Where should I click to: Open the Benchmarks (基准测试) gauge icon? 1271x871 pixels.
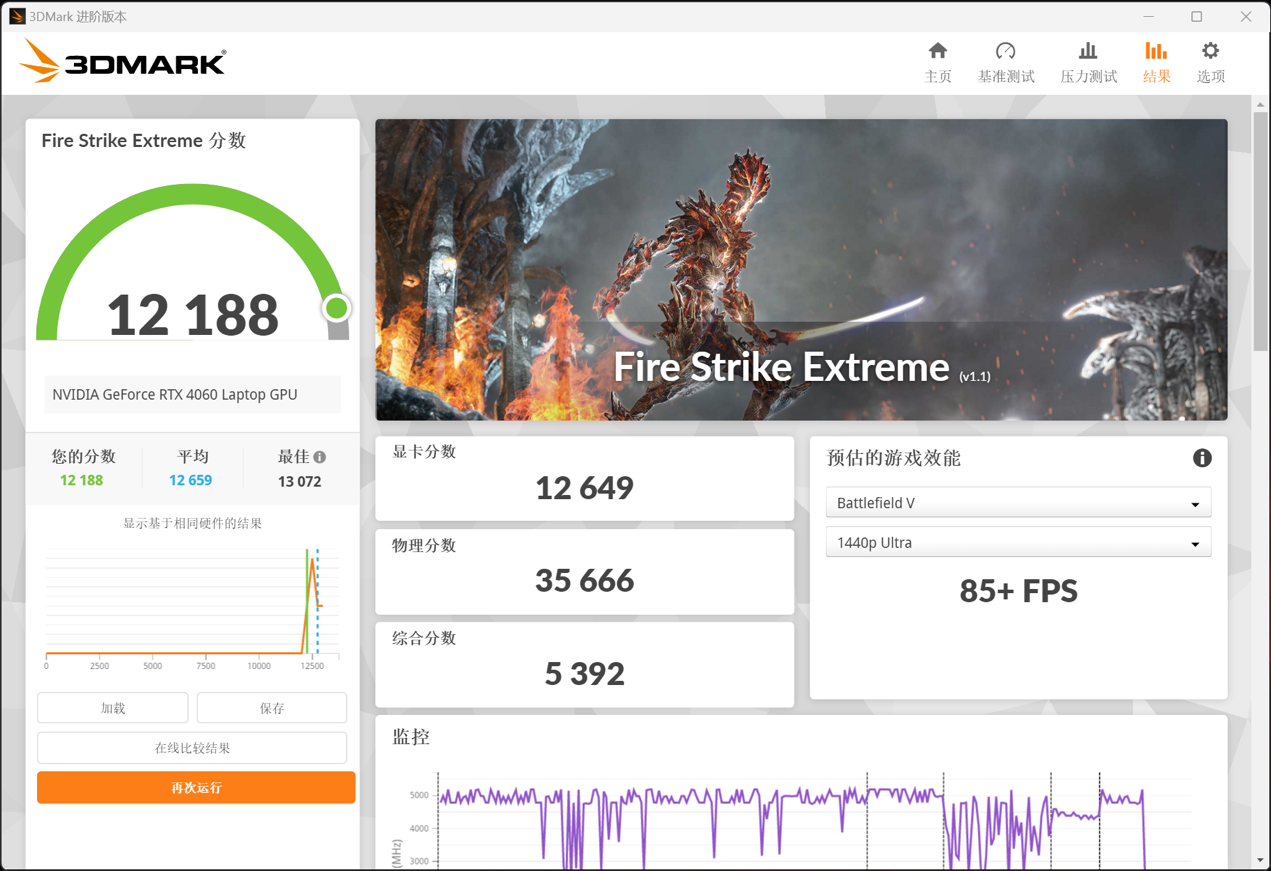click(x=1005, y=52)
